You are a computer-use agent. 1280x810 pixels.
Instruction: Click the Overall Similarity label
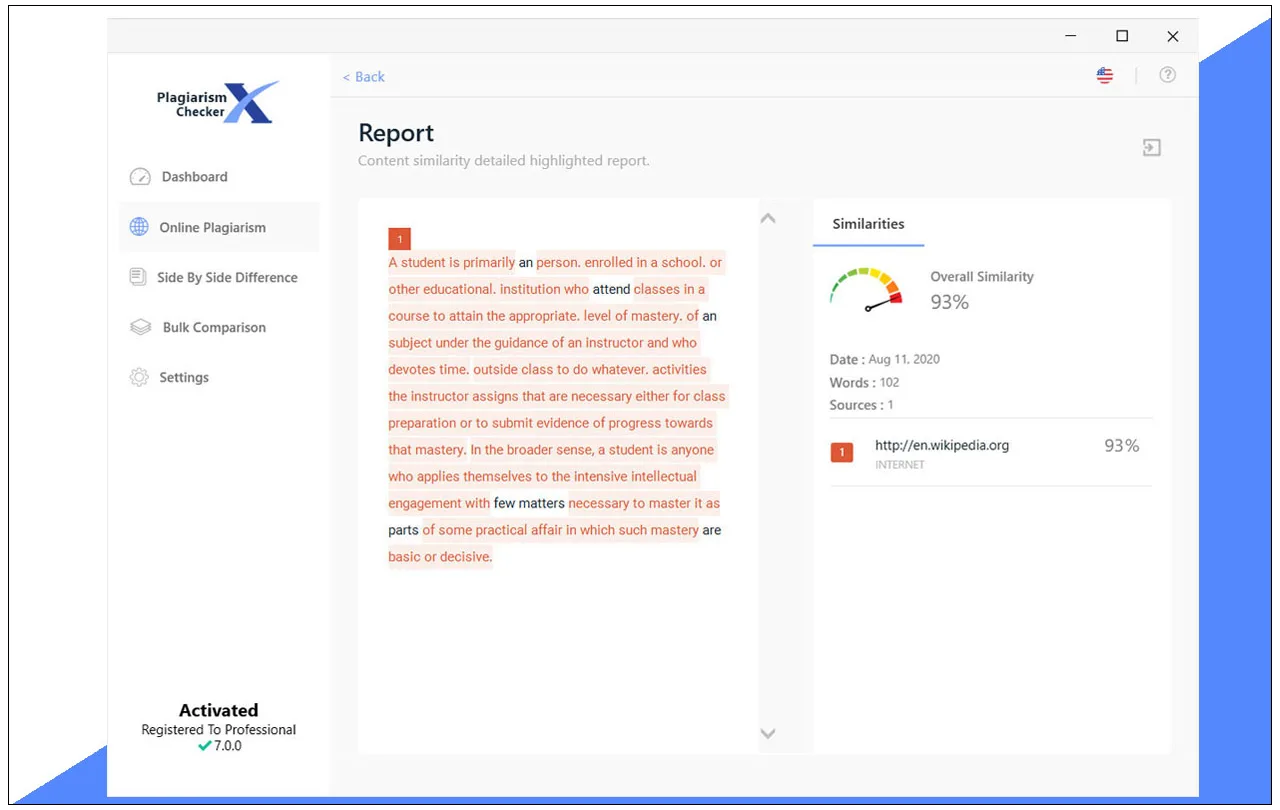982,277
